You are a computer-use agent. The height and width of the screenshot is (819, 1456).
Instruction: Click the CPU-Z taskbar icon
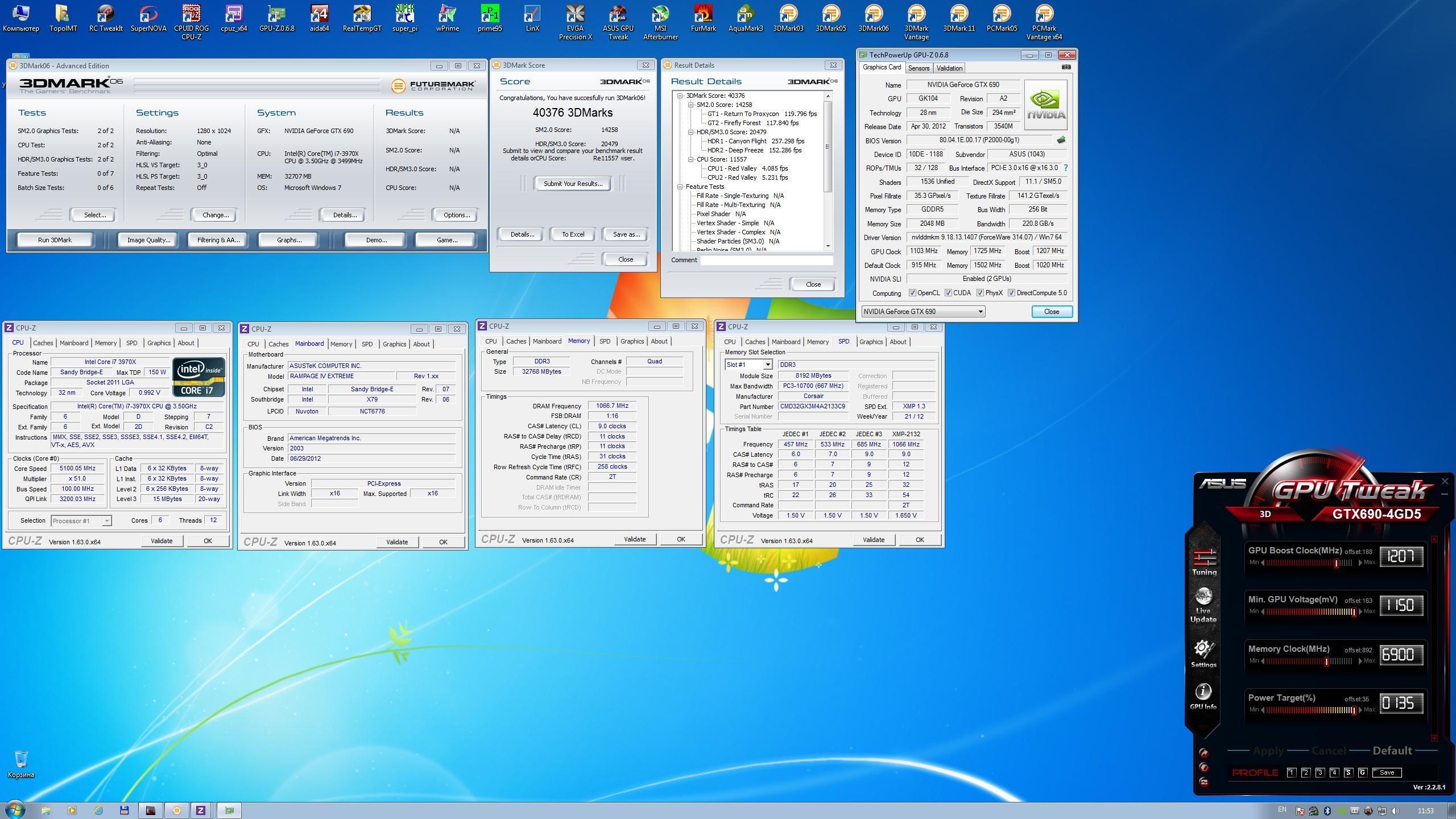coord(200,810)
